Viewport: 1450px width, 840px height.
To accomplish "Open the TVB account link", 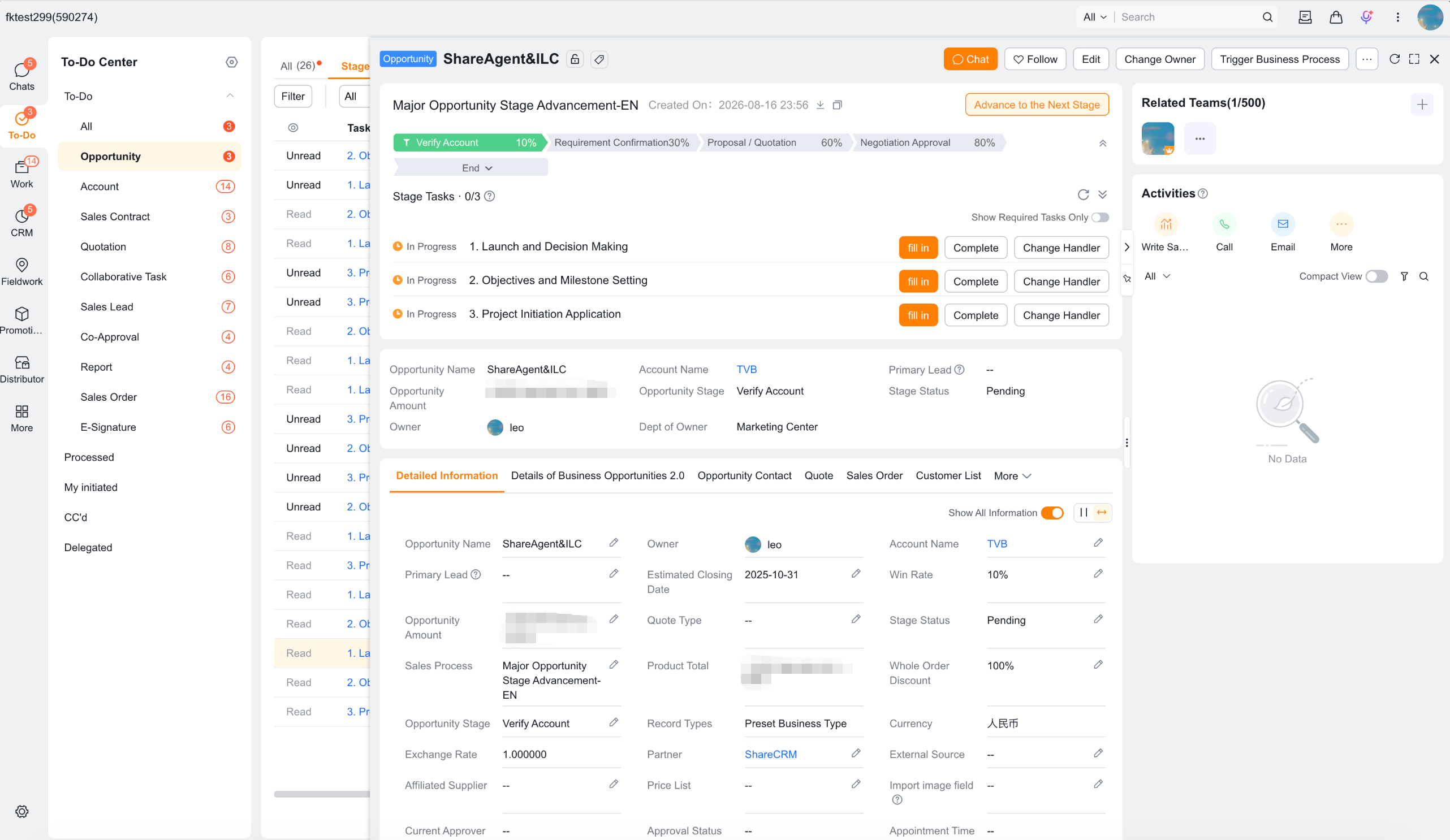I will click(x=746, y=369).
